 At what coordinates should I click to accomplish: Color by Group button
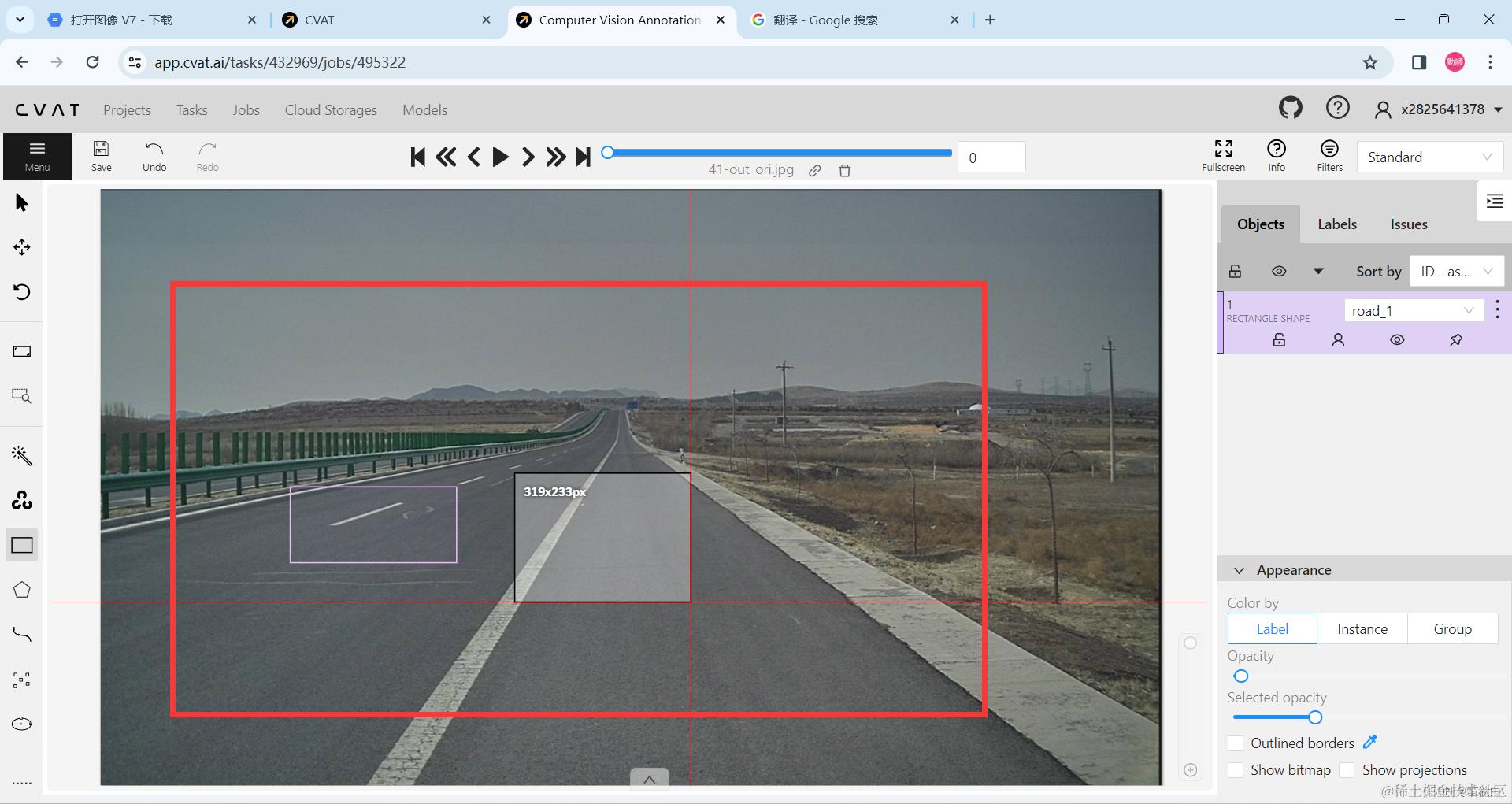click(x=1452, y=628)
